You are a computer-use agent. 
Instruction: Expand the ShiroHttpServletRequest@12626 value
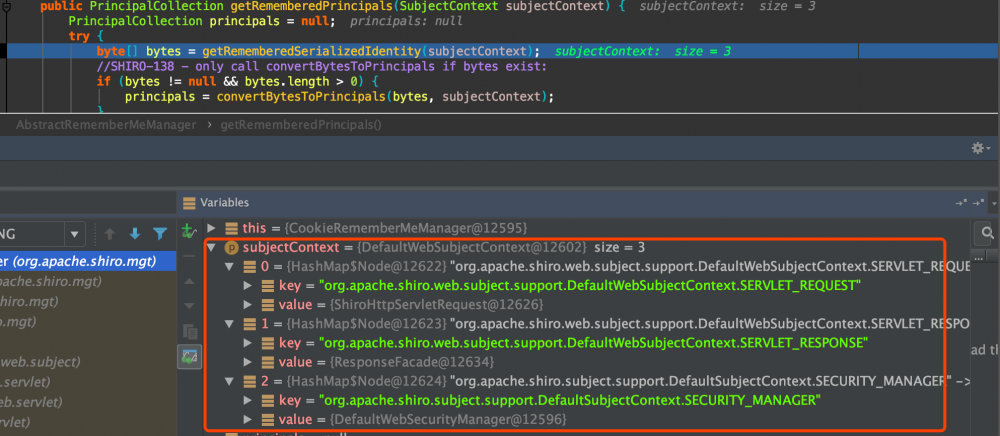[x=248, y=305]
